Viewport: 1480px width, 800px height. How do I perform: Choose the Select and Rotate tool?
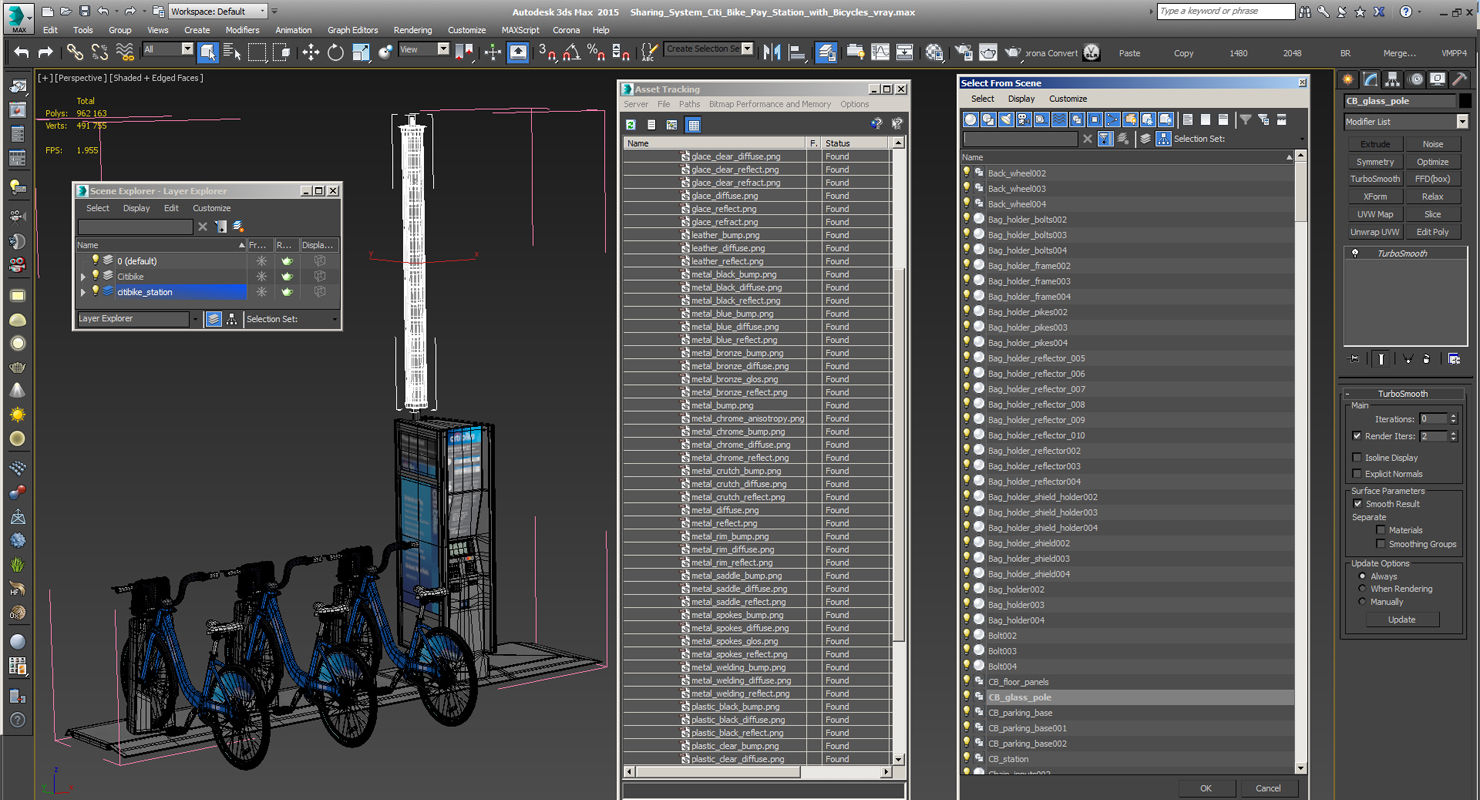tap(336, 52)
